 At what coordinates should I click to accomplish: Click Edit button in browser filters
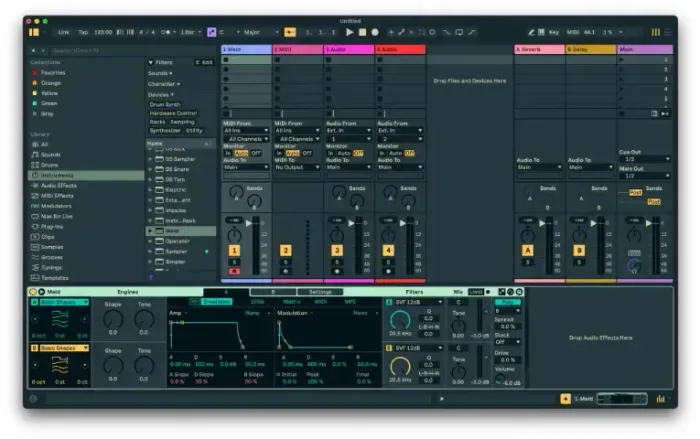[204, 63]
